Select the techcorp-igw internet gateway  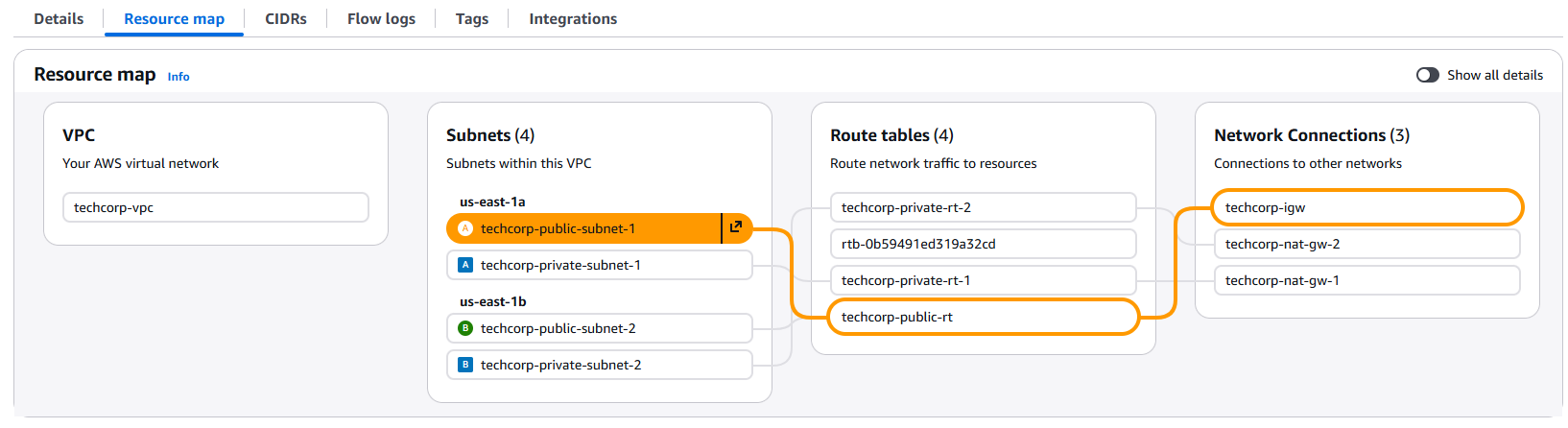tap(1366, 207)
